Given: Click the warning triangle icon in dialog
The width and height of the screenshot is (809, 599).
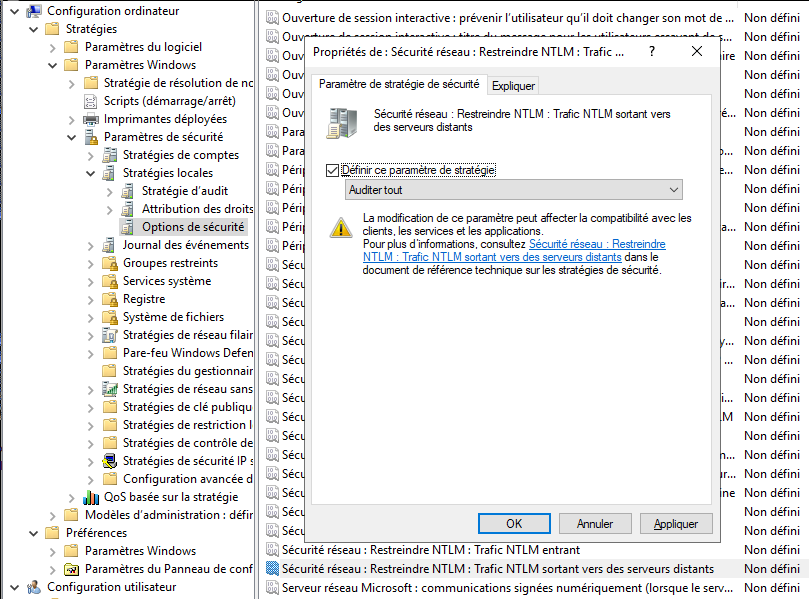Looking at the screenshot, I should [342, 228].
